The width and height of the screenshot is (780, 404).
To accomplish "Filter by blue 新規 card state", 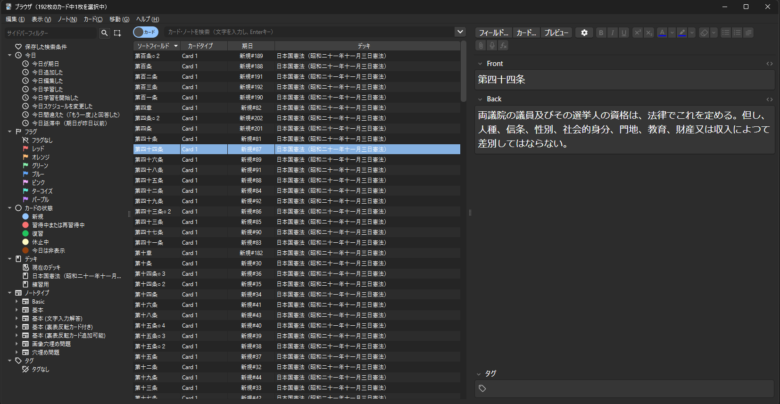I will pos(38,215).
